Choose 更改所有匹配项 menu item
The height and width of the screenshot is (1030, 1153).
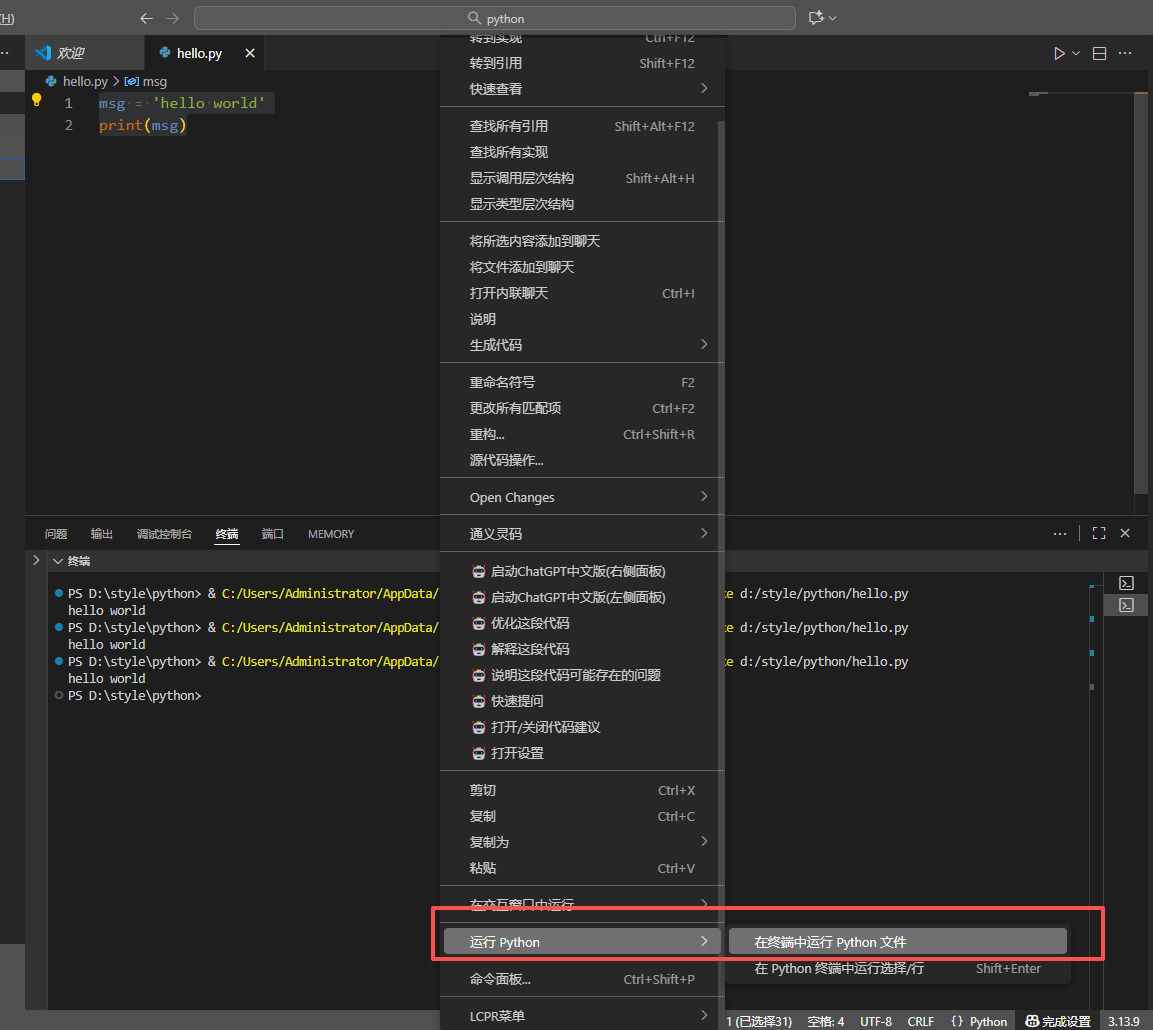tap(582, 408)
